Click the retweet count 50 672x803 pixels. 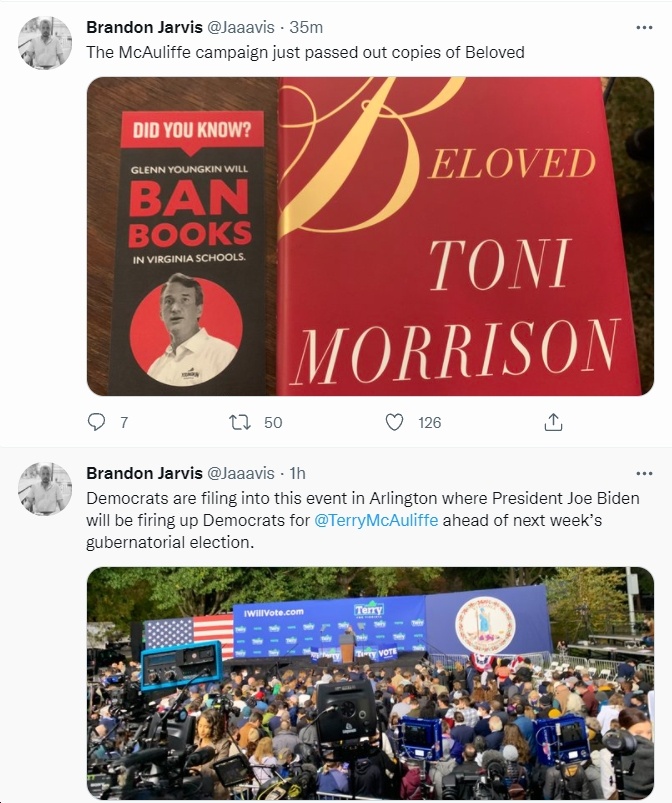click(x=273, y=422)
